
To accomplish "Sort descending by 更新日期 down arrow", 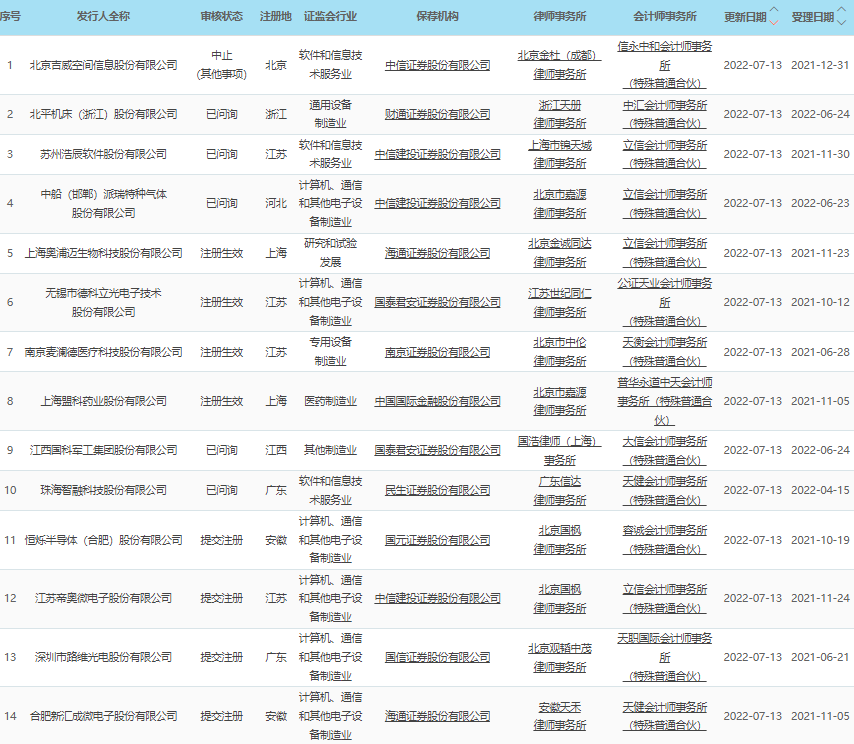I will click(x=774, y=22).
